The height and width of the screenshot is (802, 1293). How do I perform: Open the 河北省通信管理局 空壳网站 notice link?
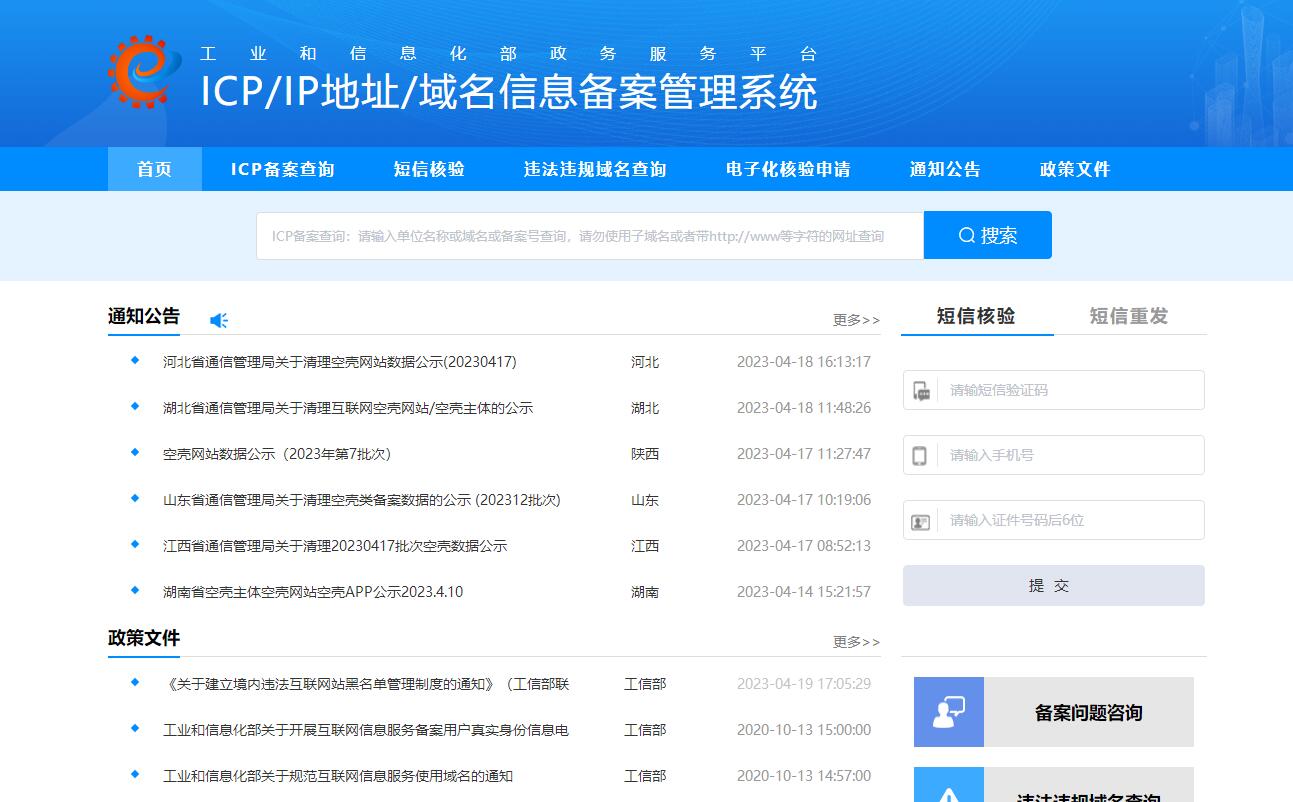pos(340,362)
